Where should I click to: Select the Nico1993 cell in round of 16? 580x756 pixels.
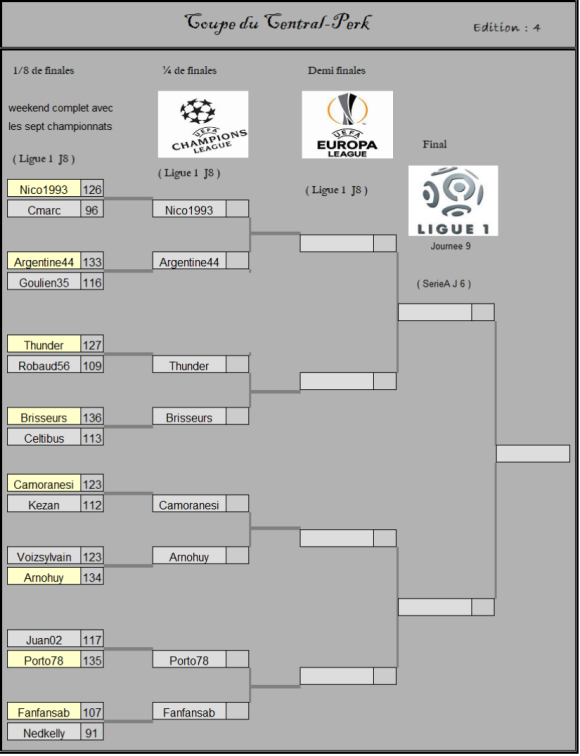(44, 189)
